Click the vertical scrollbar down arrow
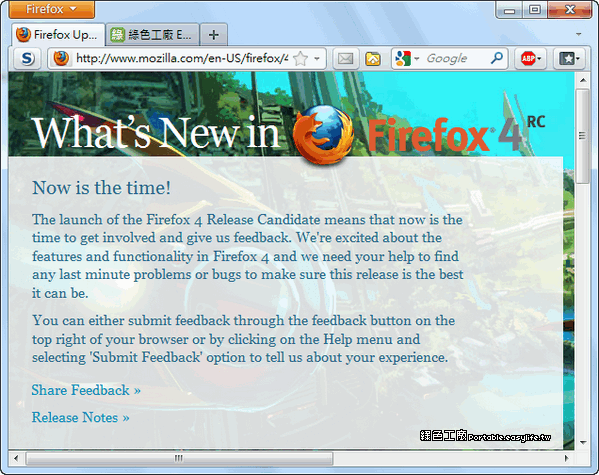Screen dimensions: 599x475 [x=583, y=443]
